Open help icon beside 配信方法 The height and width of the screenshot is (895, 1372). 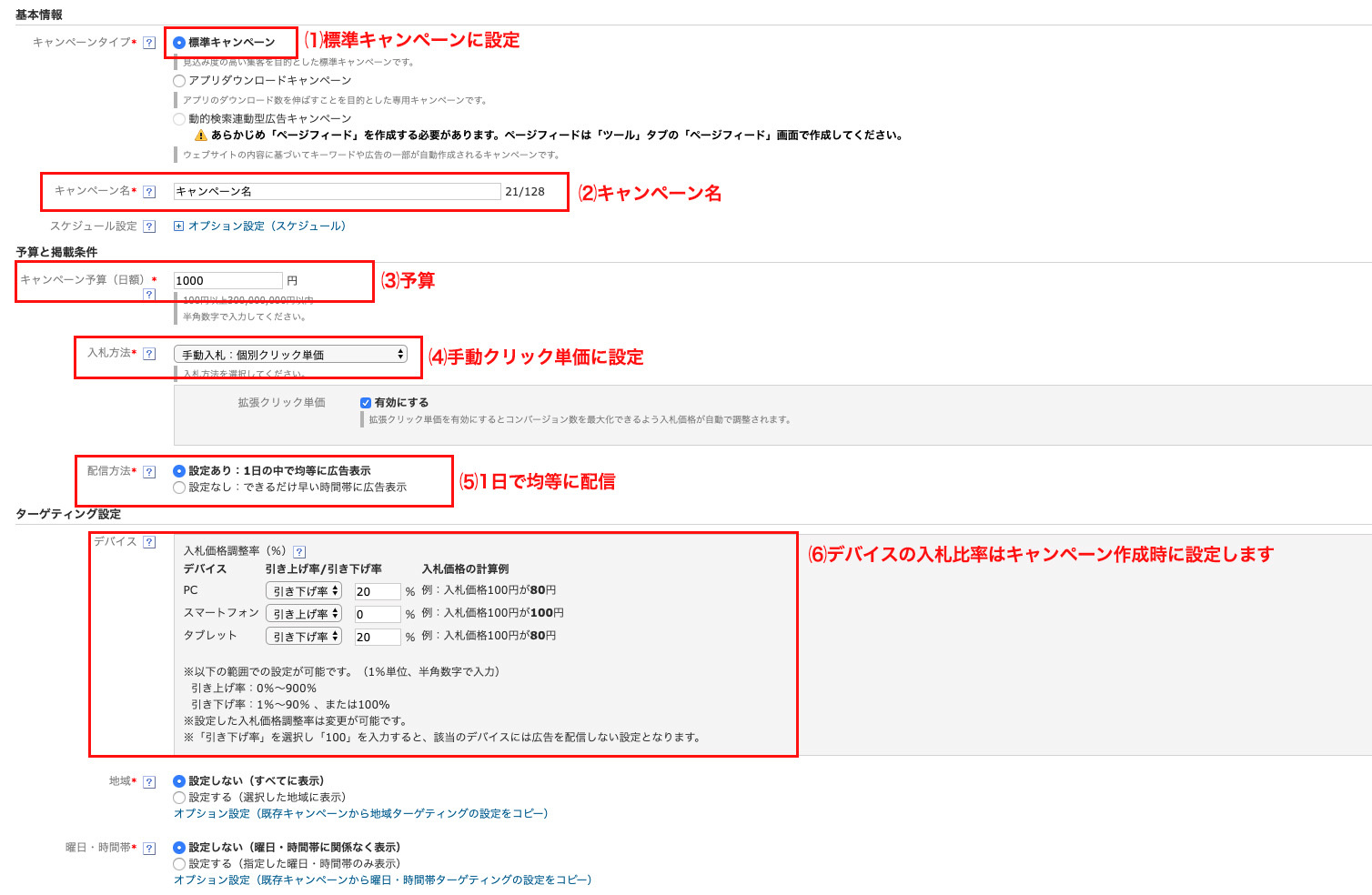click(149, 472)
